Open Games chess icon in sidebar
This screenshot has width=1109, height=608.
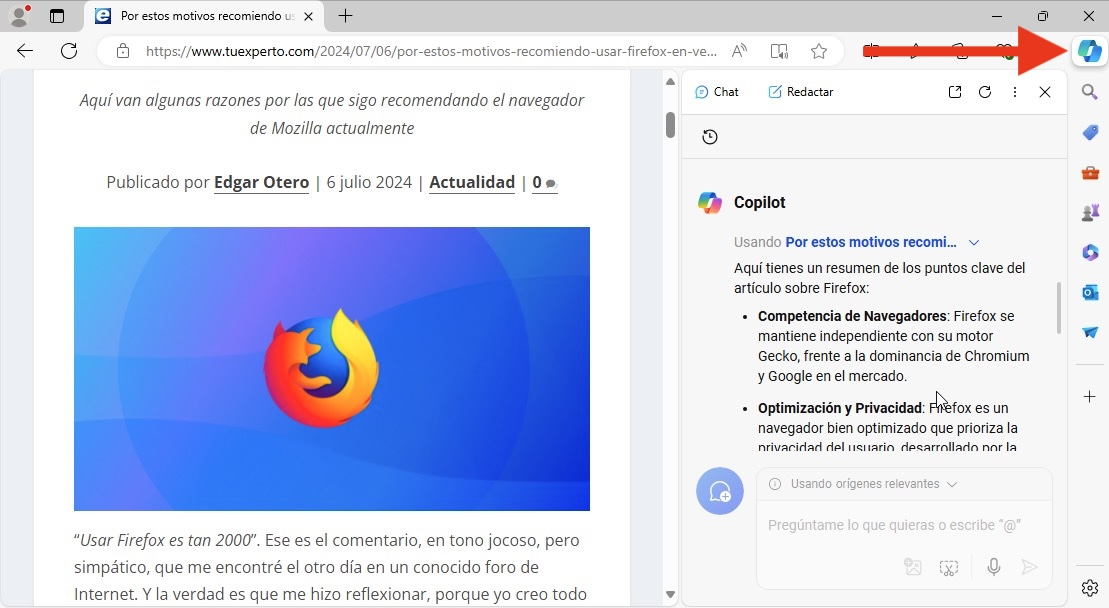point(1090,212)
